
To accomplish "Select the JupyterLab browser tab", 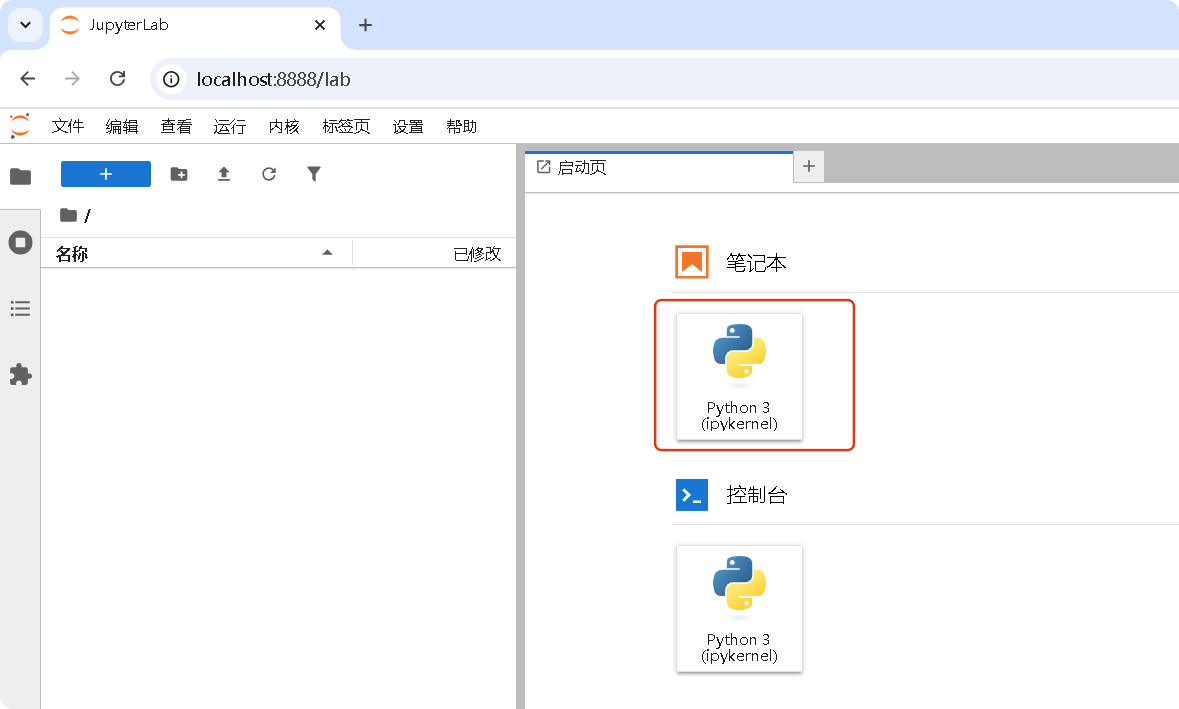I will point(195,25).
